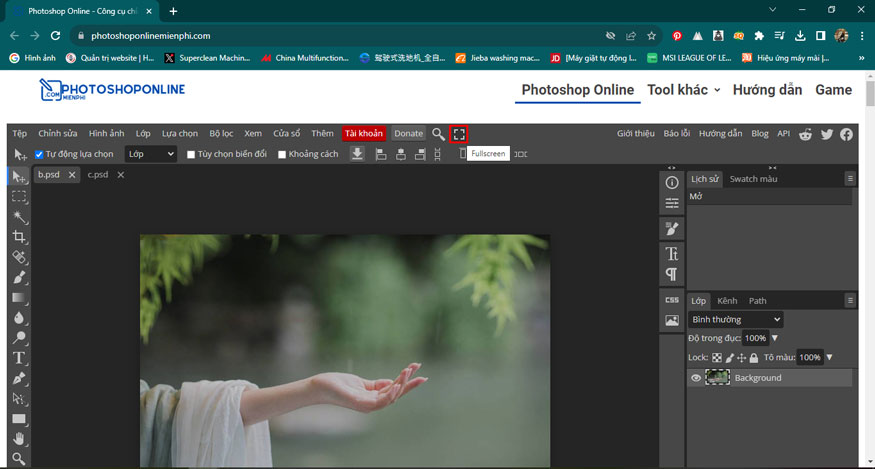
Task: Open the Bộ lọc menu
Action: point(221,134)
